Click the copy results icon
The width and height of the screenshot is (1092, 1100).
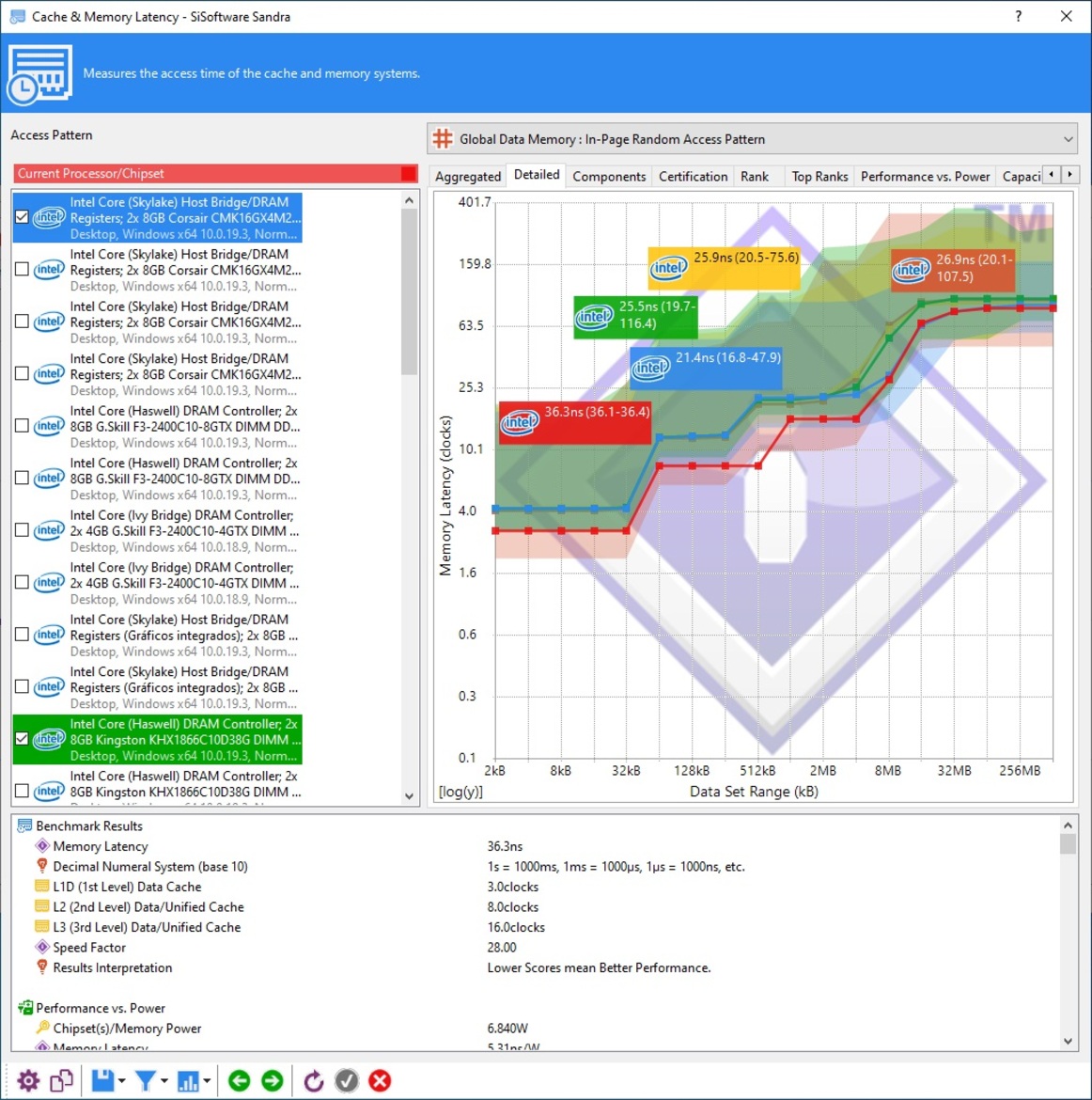pyautogui.click(x=62, y=1080)
